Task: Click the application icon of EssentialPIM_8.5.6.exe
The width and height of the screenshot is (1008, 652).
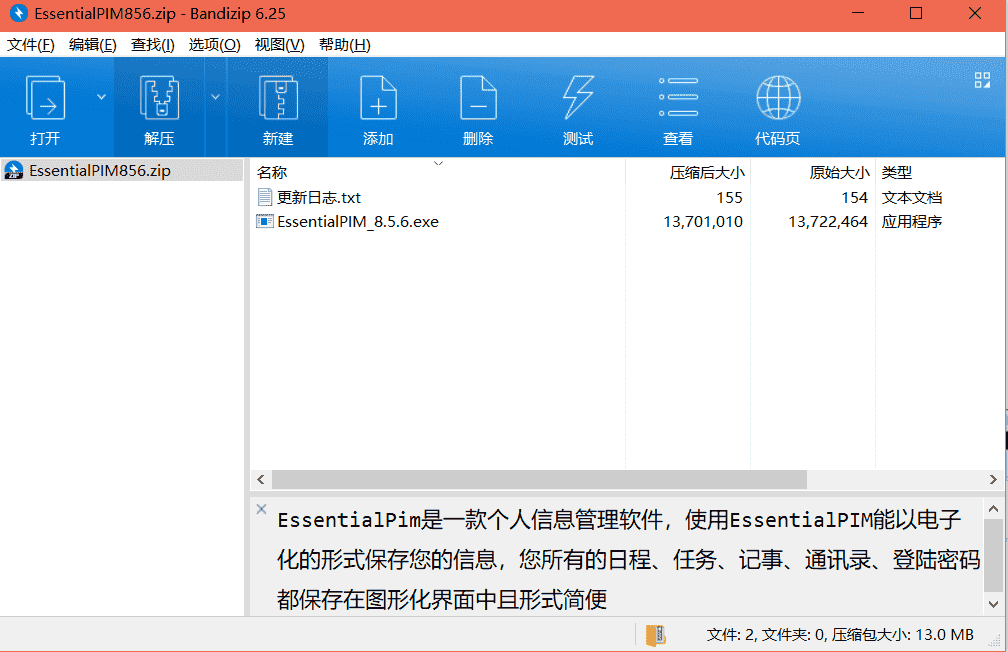Action: click(x=265, y=221)
